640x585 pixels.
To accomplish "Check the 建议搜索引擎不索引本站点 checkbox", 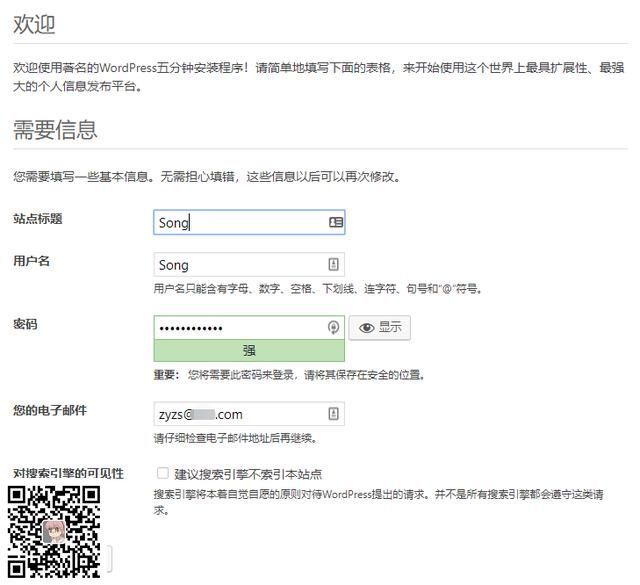I will tap(162, 473).
